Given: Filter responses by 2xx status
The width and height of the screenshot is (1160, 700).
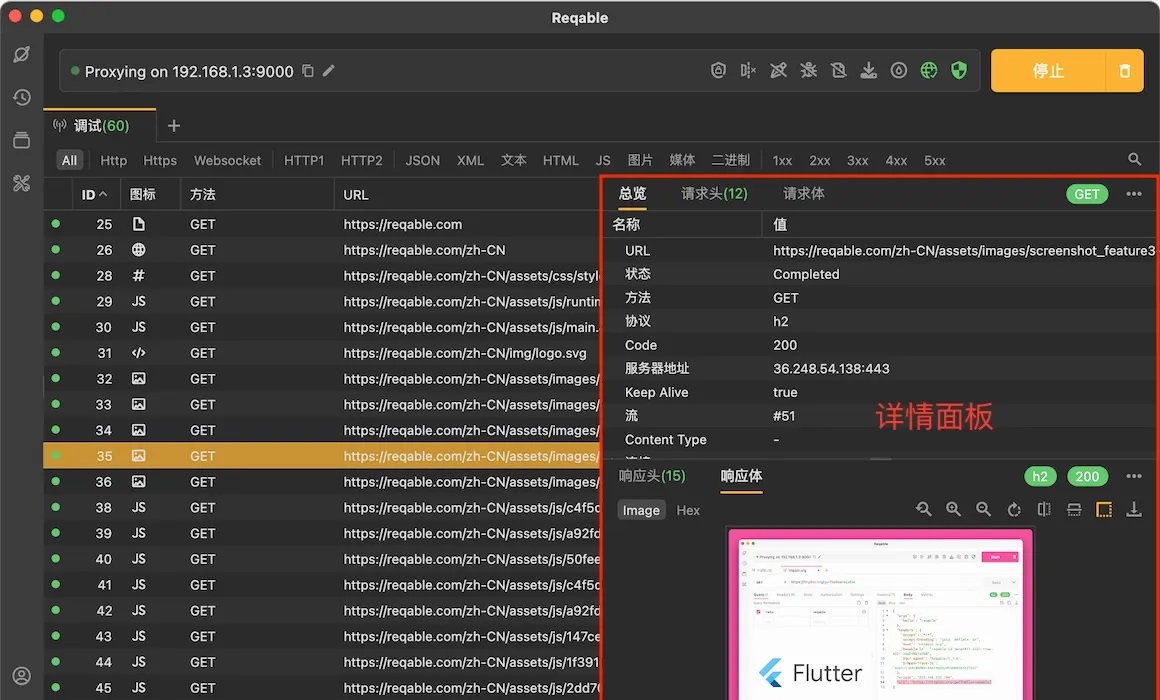Looking at the screenshot, I should pos(820,161).
